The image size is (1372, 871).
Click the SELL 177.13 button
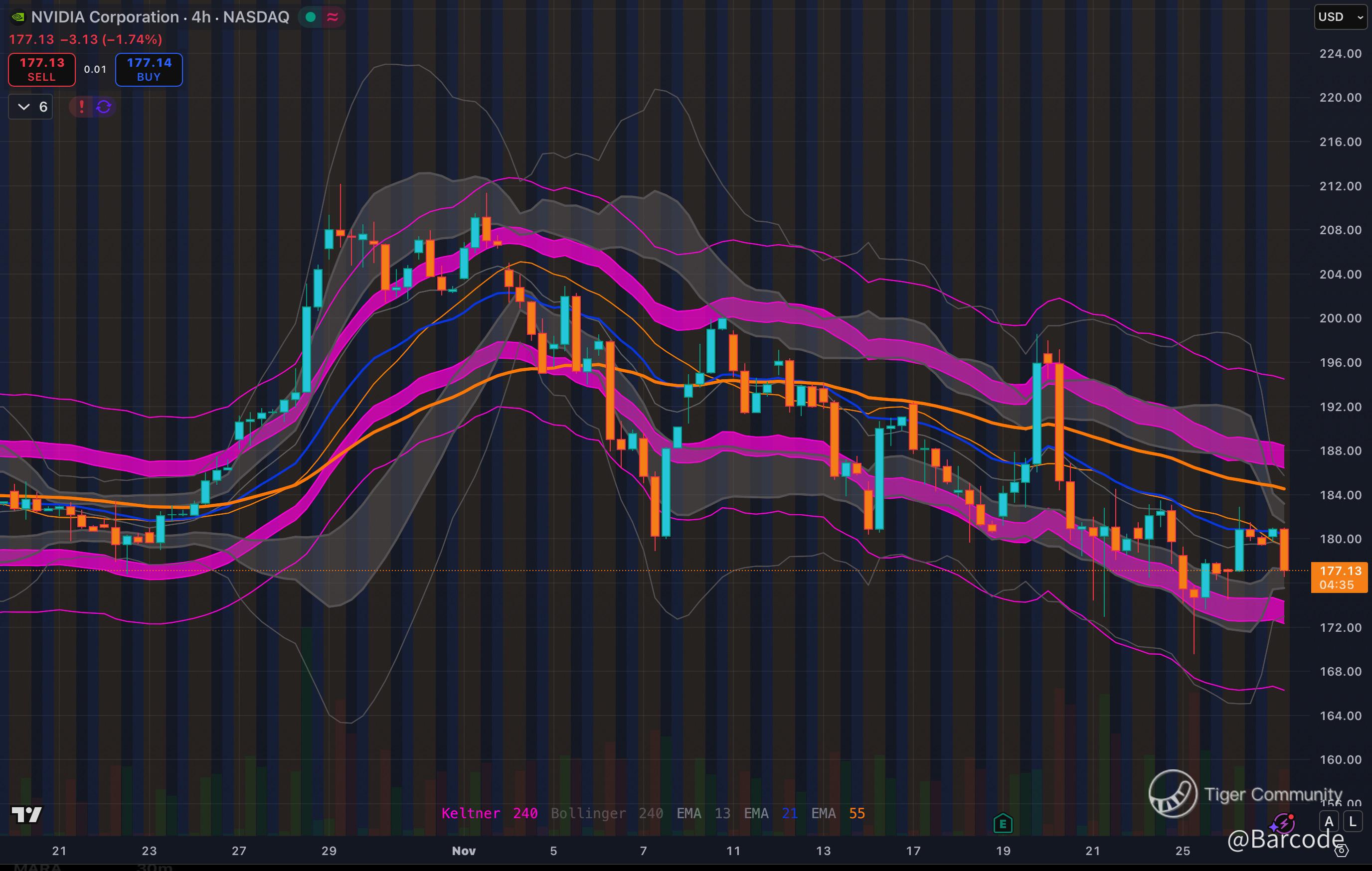coord(41,69)
